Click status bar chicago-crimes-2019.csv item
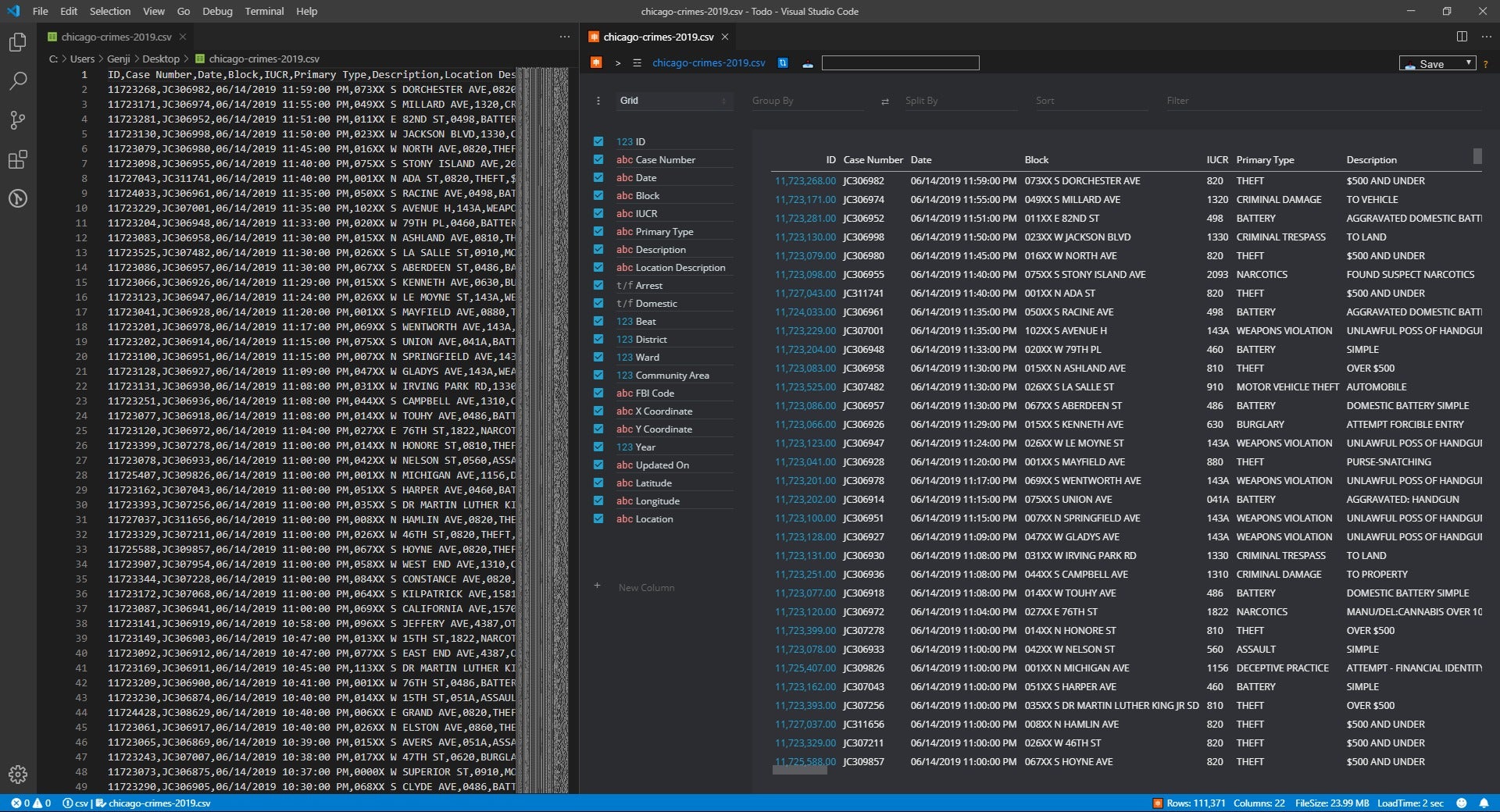1500x812 pixels. (153, 803)
